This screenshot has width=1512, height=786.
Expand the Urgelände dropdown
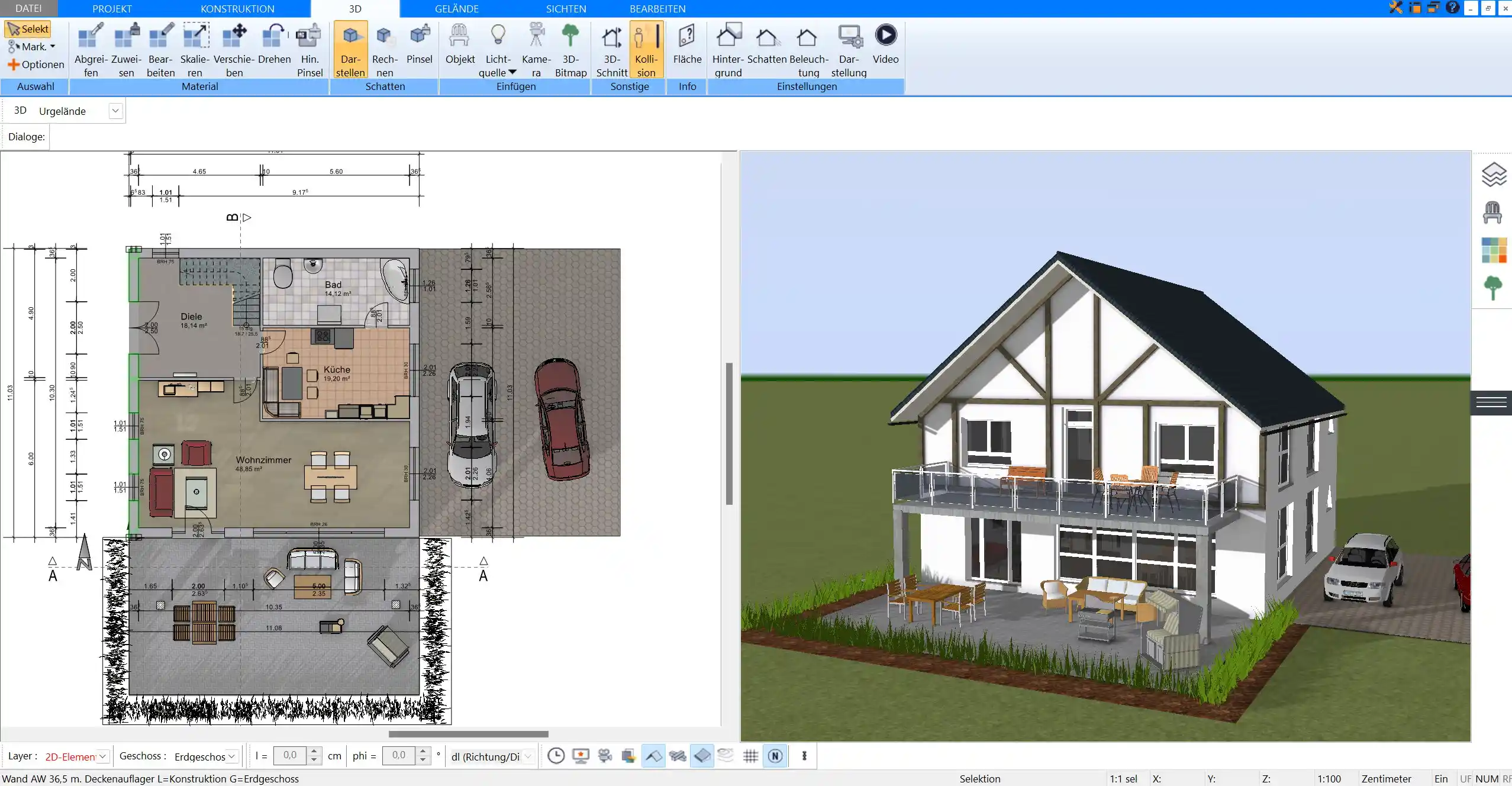point(116,111)
